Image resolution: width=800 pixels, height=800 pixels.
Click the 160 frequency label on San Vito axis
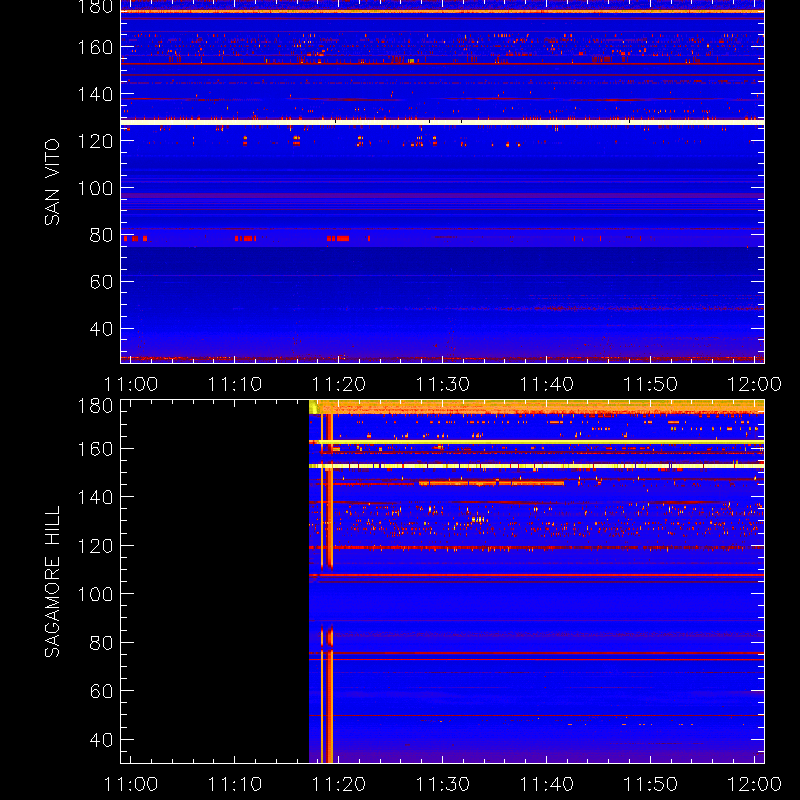coord(95,47)
